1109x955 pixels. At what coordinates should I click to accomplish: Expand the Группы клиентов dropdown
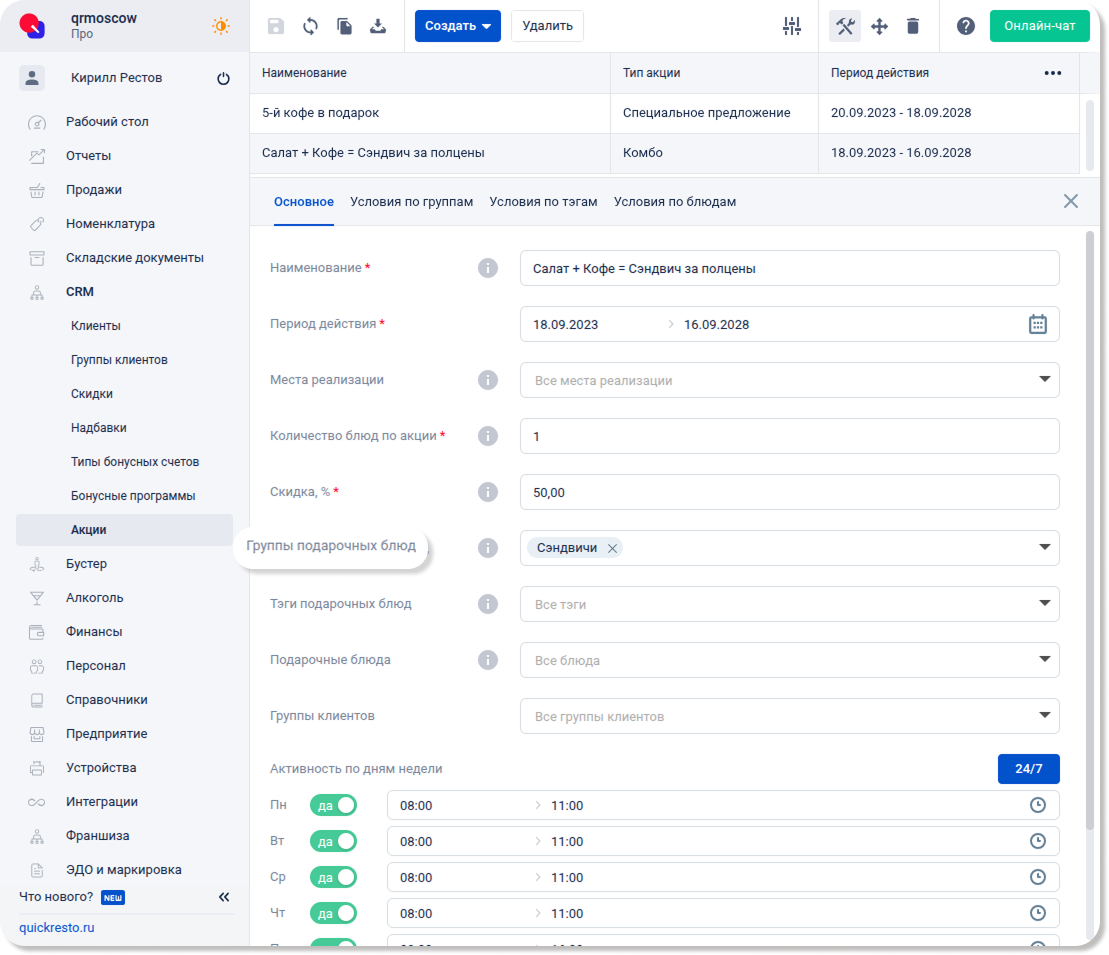1044,716
